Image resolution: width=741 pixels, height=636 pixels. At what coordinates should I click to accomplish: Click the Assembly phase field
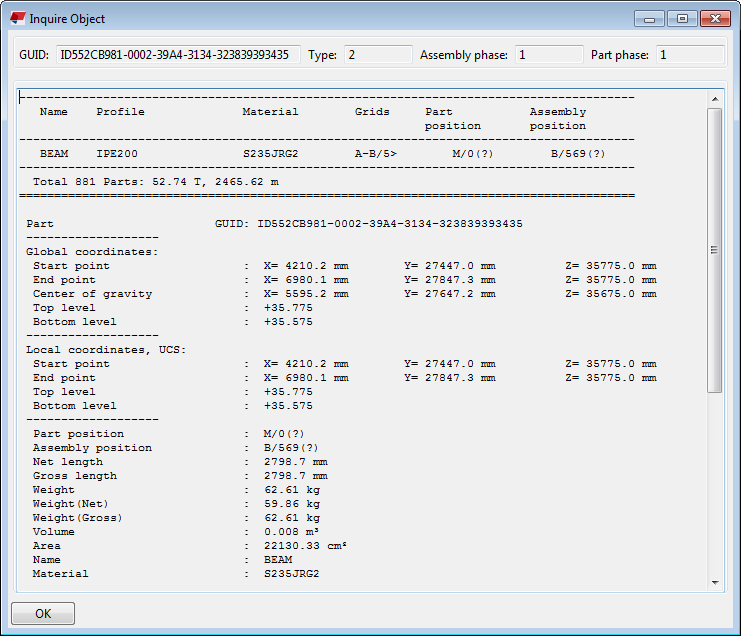point(549,55)
